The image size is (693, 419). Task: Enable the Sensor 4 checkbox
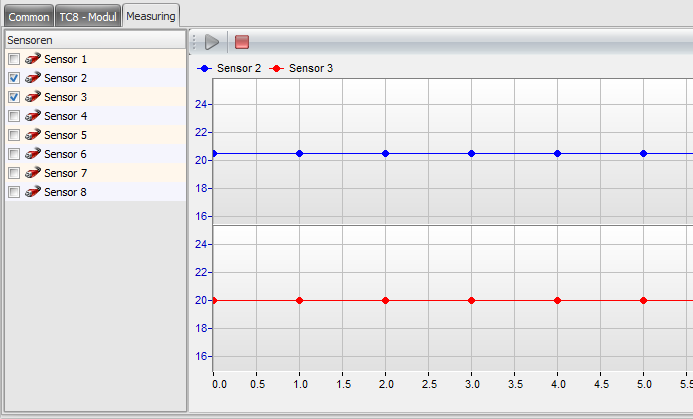(x=14, y=116)
